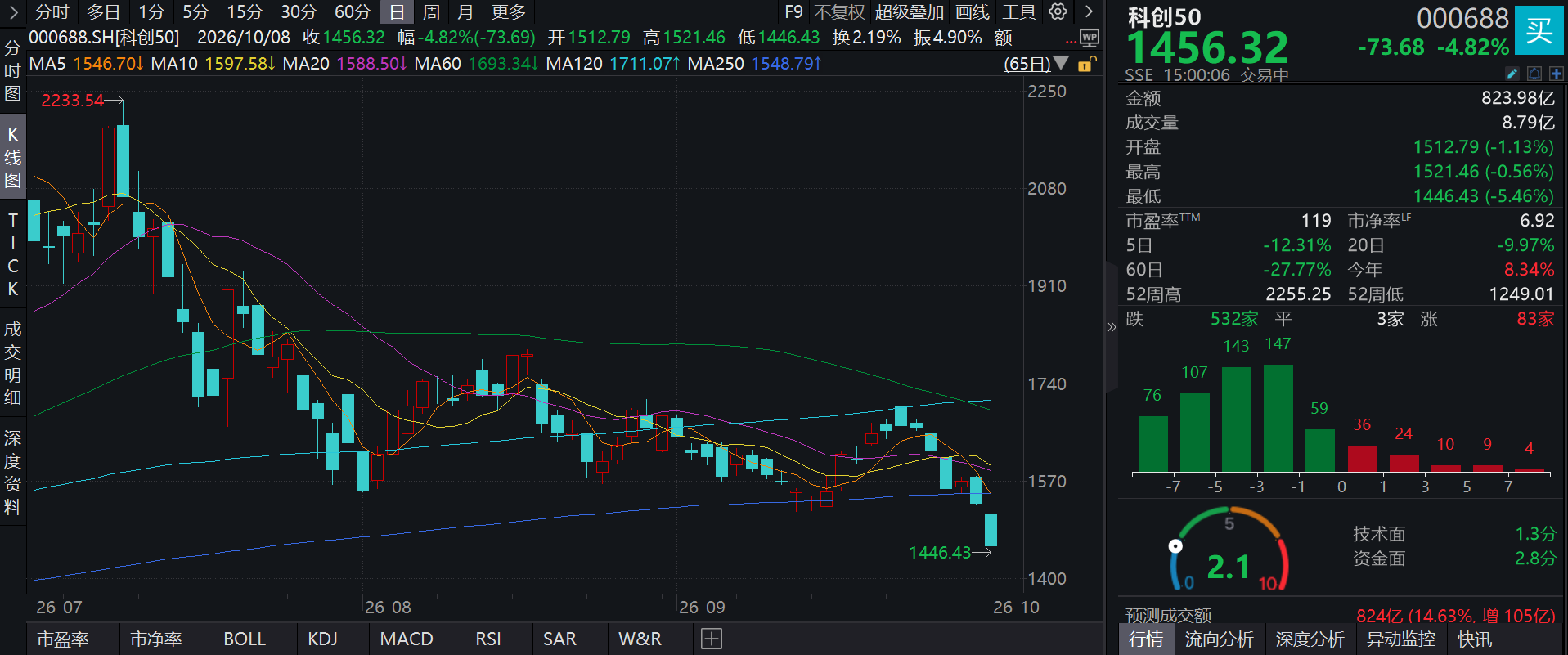The image size is (1568, 655).
Task: Toggle the orange lock icon beside 65日
Action: (x=1086, y=64)
